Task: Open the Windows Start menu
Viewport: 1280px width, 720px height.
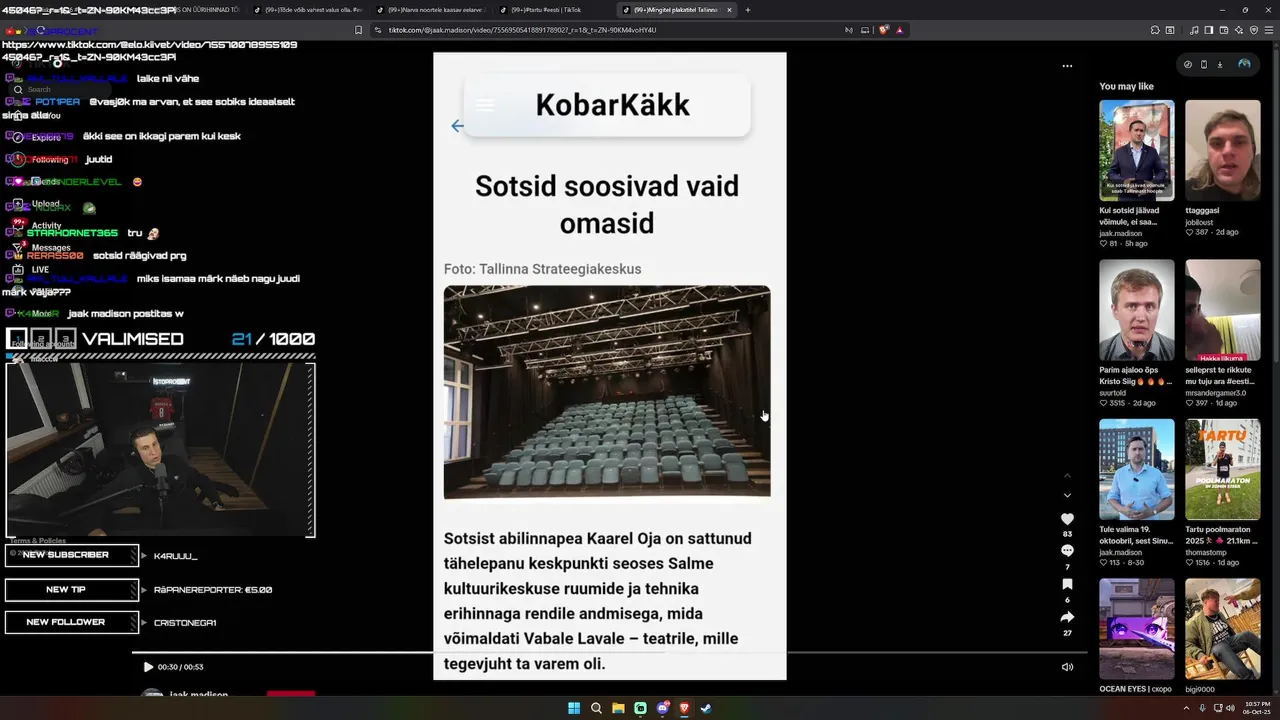Action: pyautogui.click(x=574, y=708)
